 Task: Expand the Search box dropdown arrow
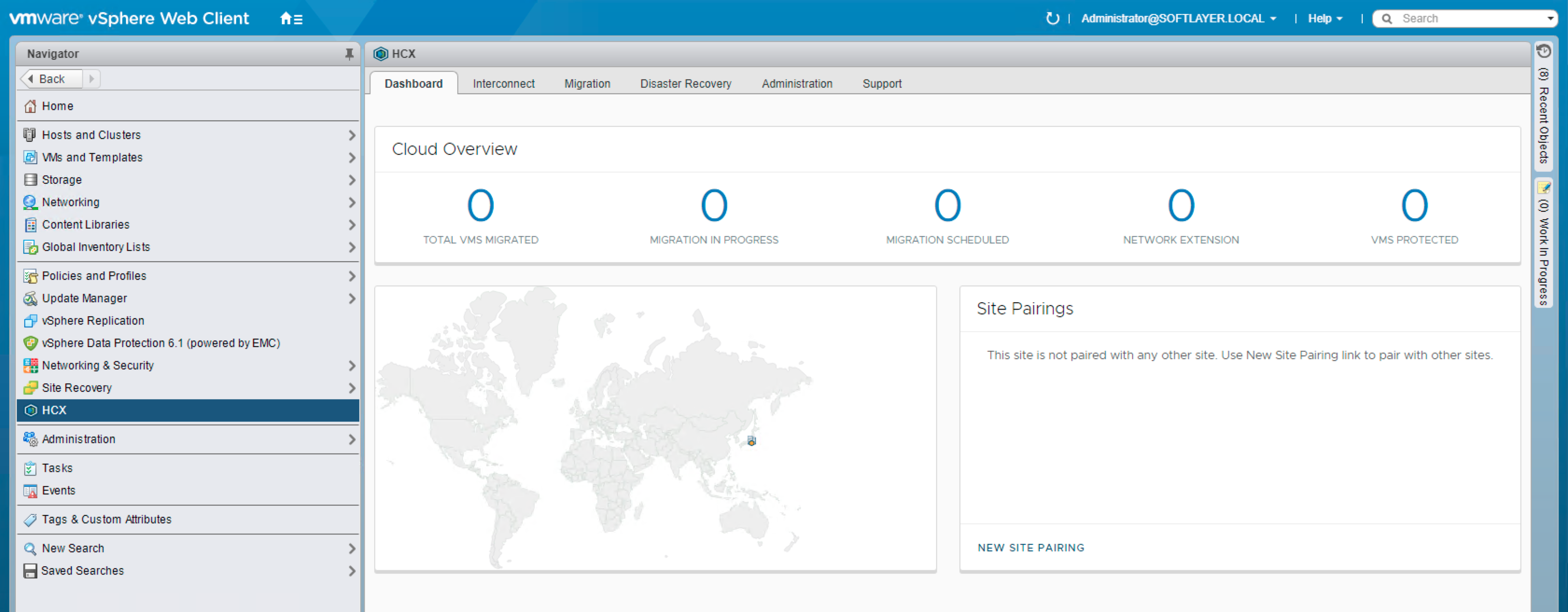click(1550, 18)
